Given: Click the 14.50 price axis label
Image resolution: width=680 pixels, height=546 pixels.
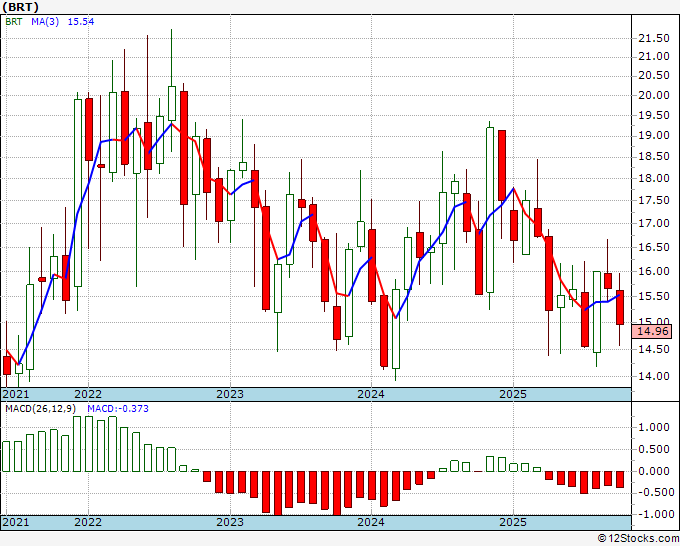Looking at the screenshot, I should point(654,349).
